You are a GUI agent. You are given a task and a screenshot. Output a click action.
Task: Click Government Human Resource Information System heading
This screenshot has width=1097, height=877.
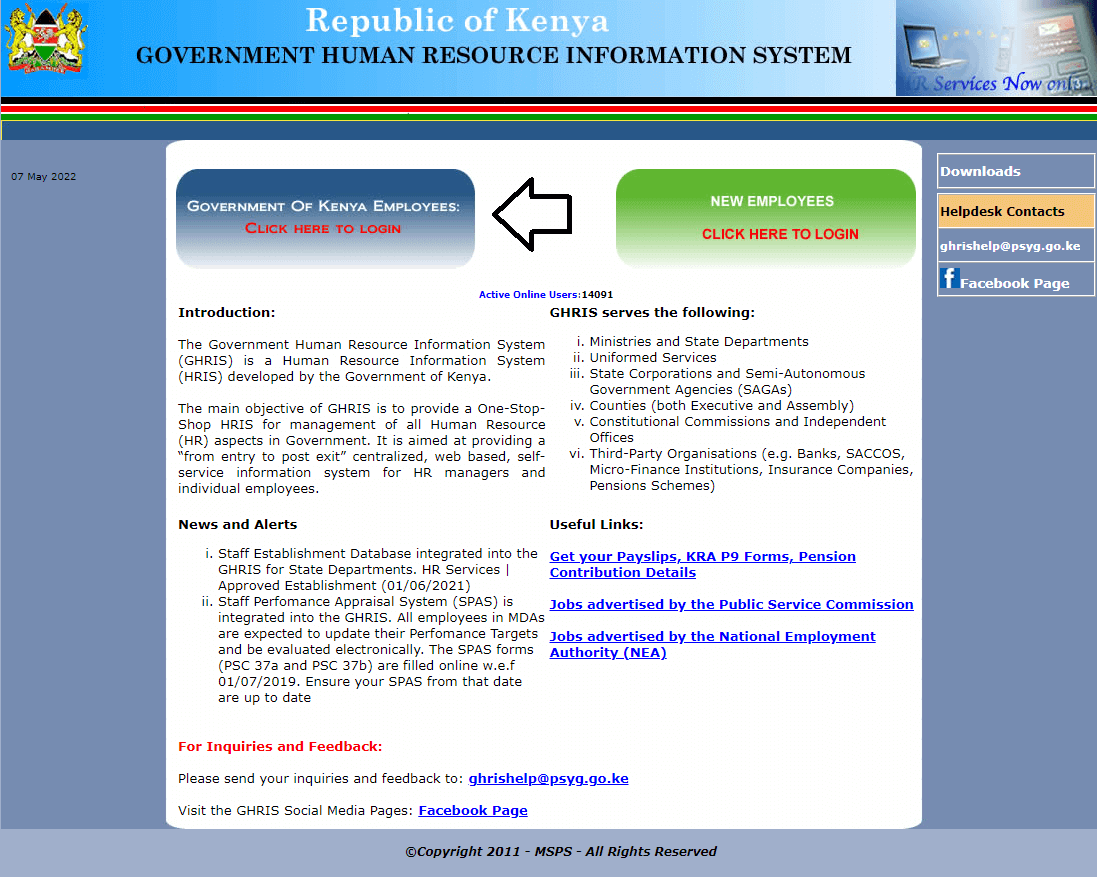point(493,55)
